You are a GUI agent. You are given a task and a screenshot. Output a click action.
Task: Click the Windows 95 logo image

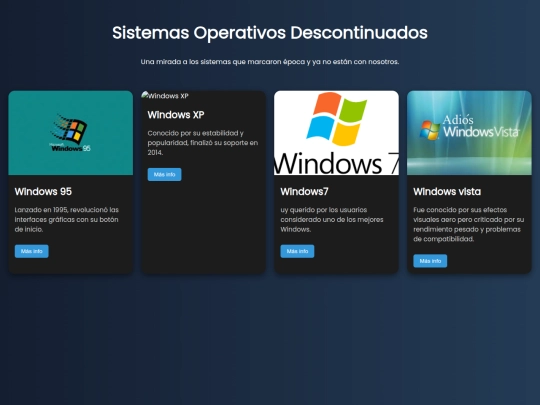(x=71, y=133)
